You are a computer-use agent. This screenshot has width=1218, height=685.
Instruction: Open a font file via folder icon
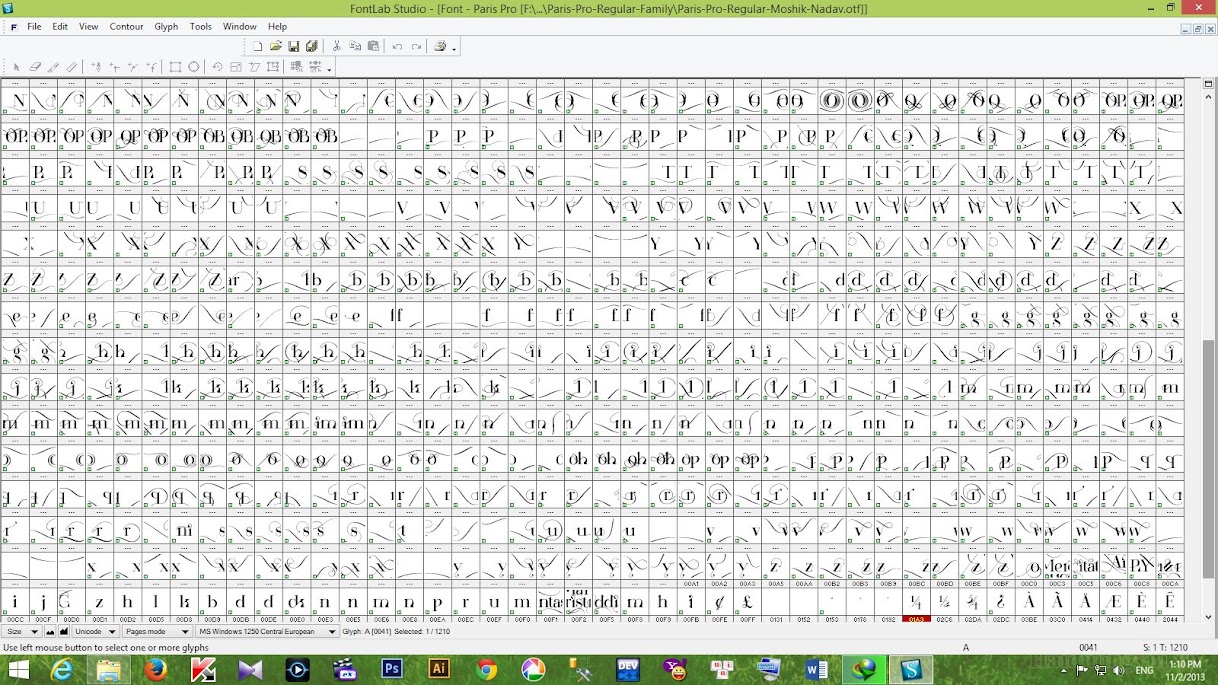pos(276,46)
